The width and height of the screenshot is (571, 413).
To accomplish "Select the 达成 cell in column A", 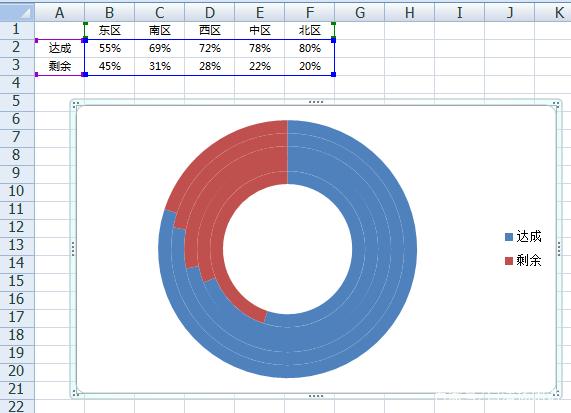I will 60,48.
